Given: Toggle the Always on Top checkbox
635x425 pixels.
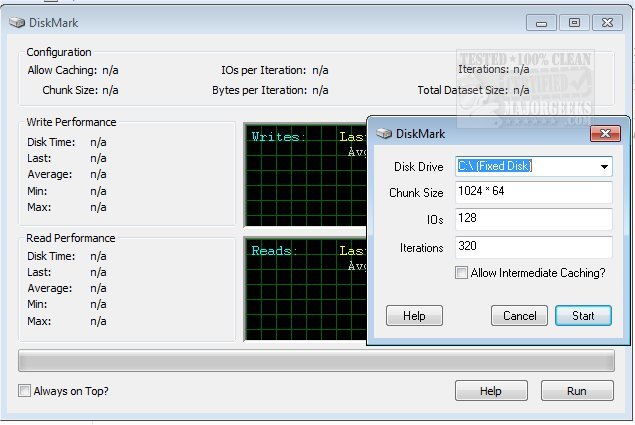Looking at the screenshot, I should pos(24,391).
